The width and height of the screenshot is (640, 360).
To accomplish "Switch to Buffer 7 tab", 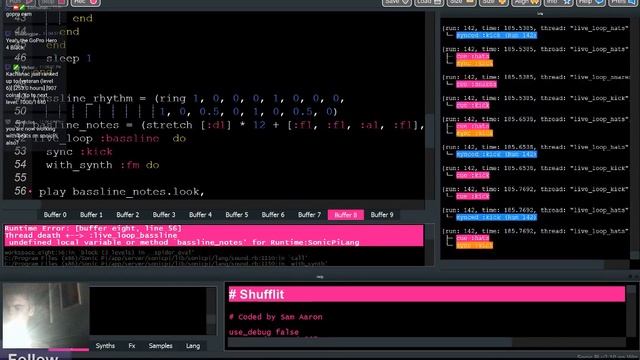I will coord(309,215).
